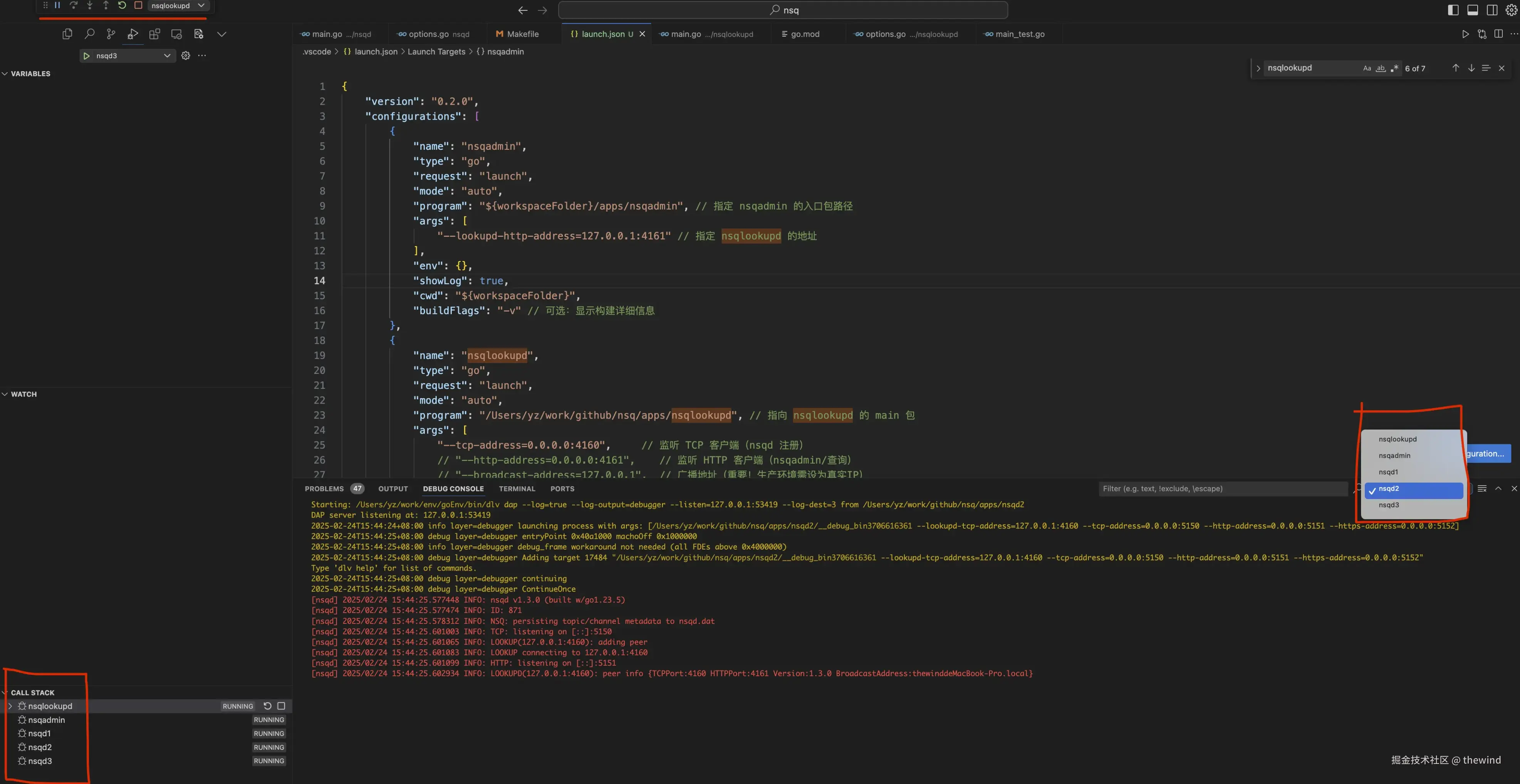Select nsqd3 in the session list

click(1388, 505)
